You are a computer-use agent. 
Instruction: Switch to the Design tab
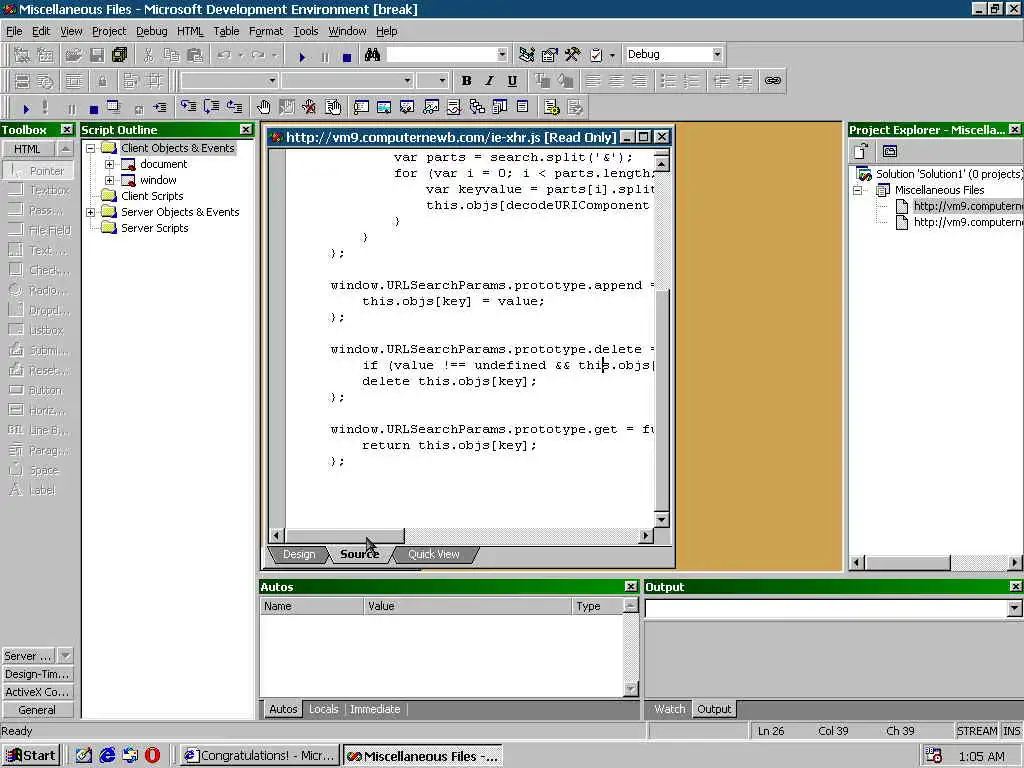tap(298, 554)
